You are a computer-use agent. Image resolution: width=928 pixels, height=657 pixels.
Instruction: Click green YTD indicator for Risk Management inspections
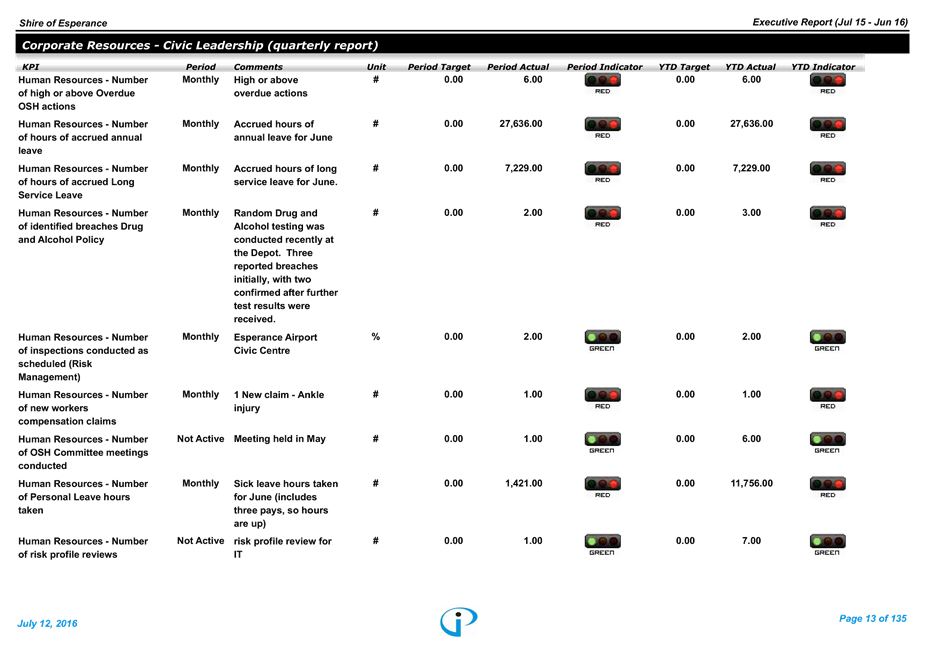827,341
